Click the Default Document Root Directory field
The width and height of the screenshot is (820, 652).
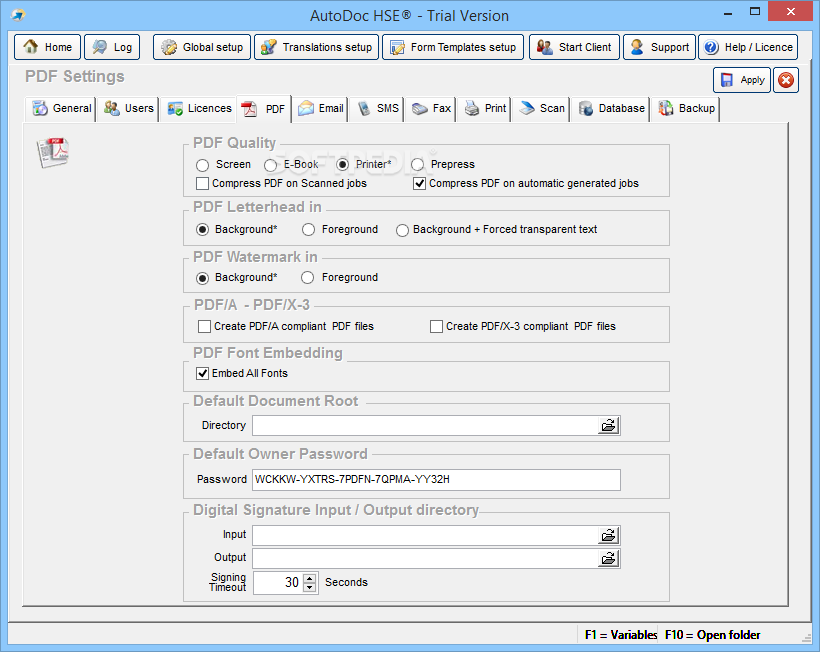click(425, 426)
